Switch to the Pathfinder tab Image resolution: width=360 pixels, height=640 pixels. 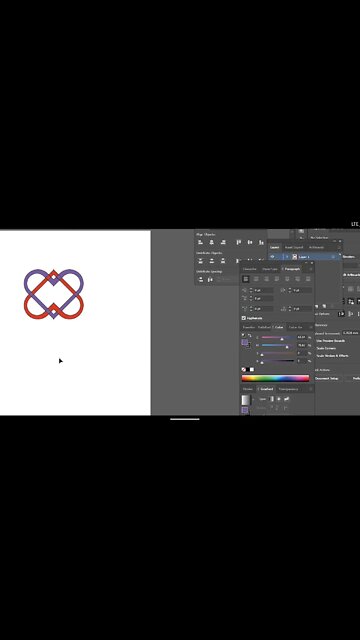(264, 327)
